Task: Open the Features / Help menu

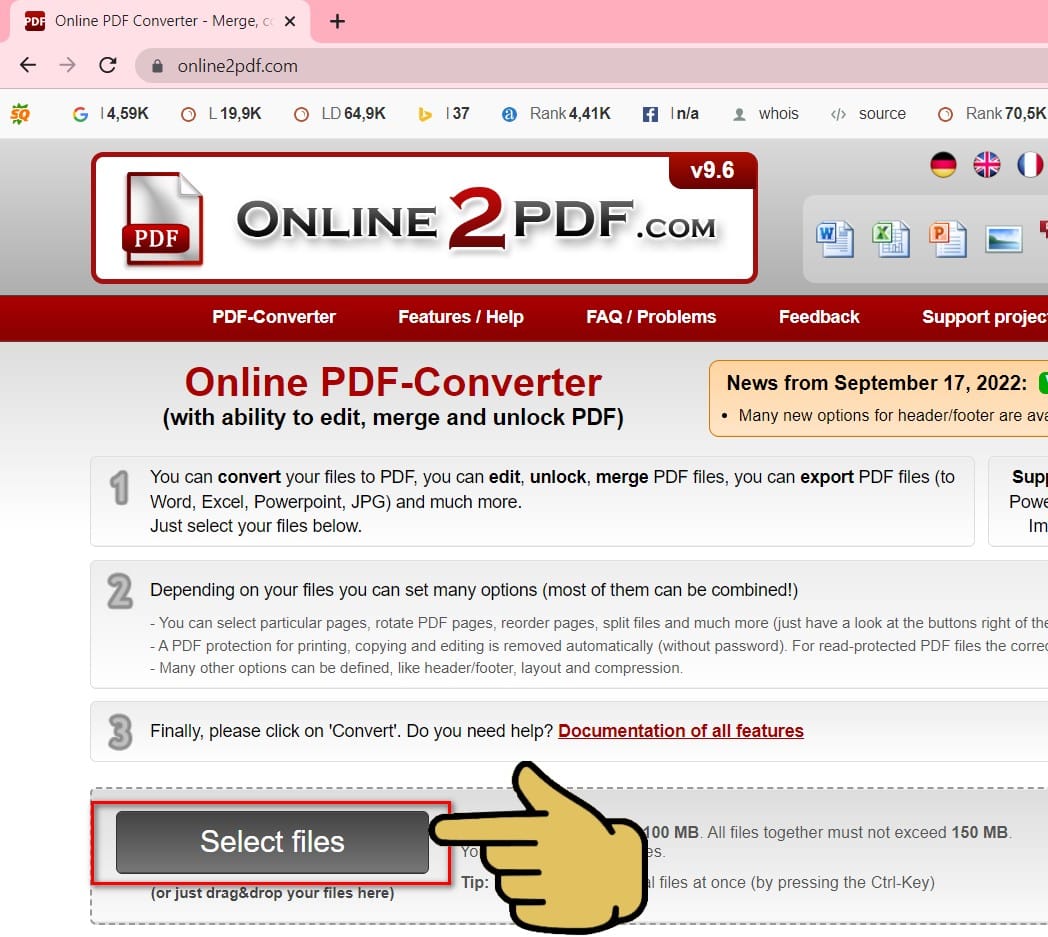Action: [x=461, y=317]
